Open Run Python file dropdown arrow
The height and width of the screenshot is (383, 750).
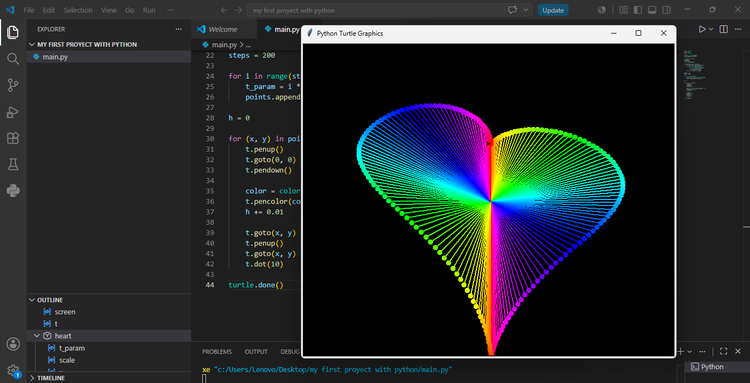click(711, 29)
